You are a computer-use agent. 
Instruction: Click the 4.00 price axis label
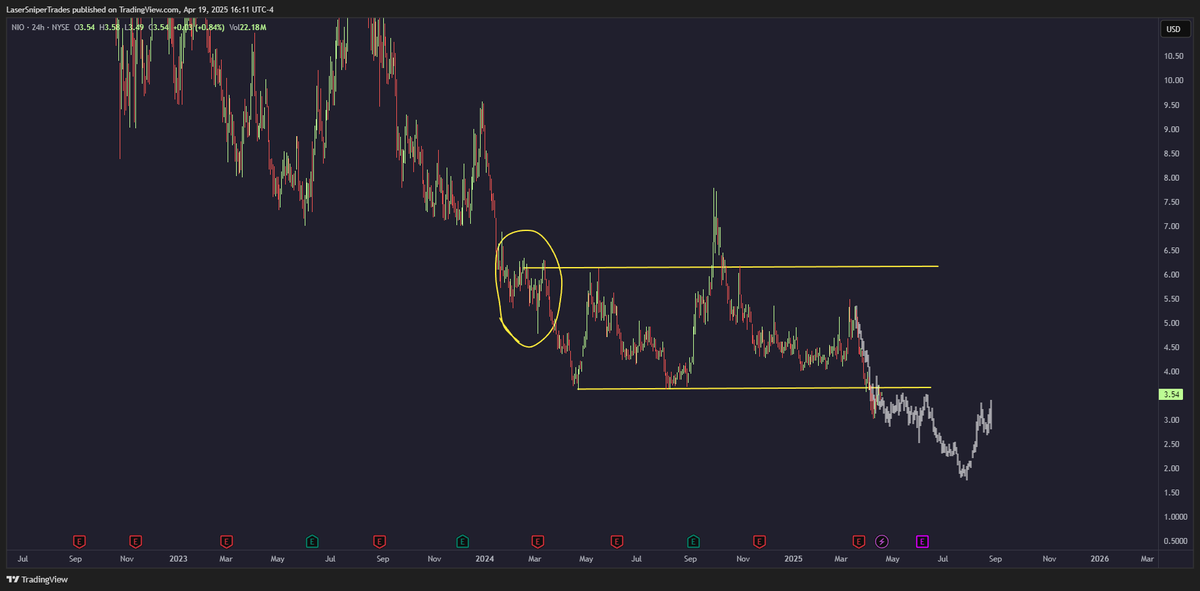tap(1174, 371)
